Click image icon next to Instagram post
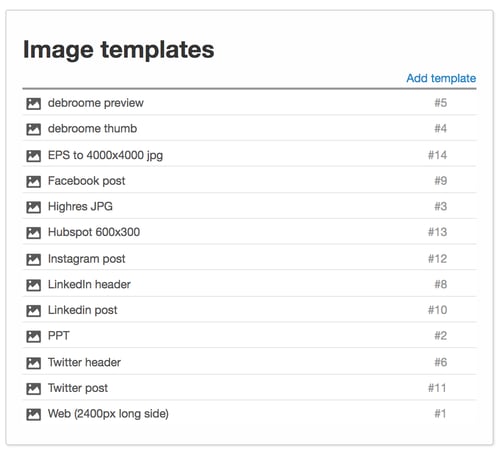 coord(34,260)
